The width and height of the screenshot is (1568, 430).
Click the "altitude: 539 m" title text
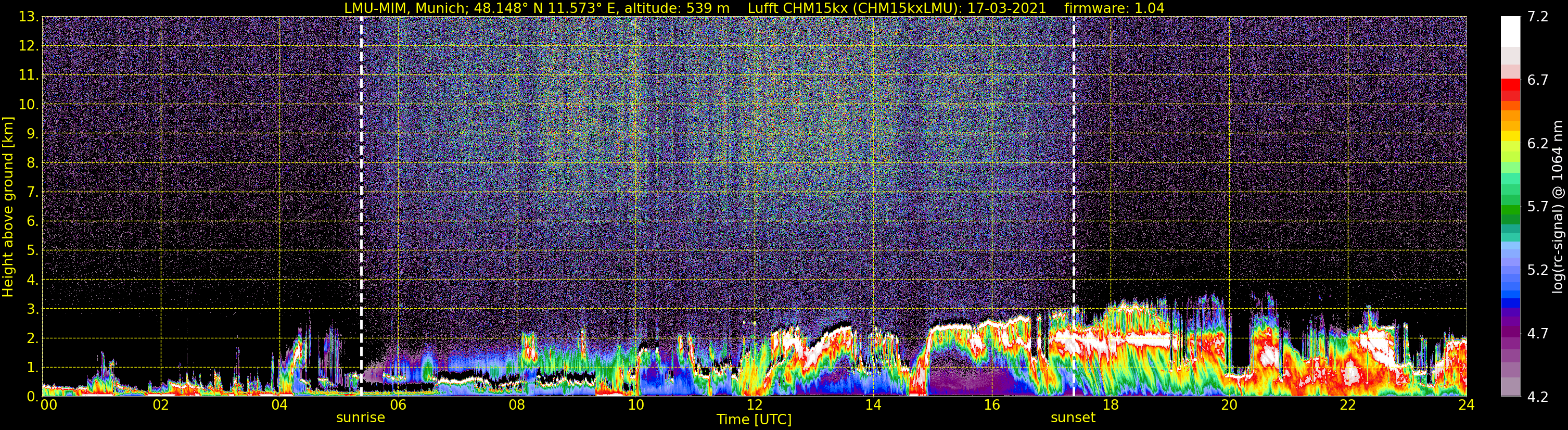click(x=677, y=8)
